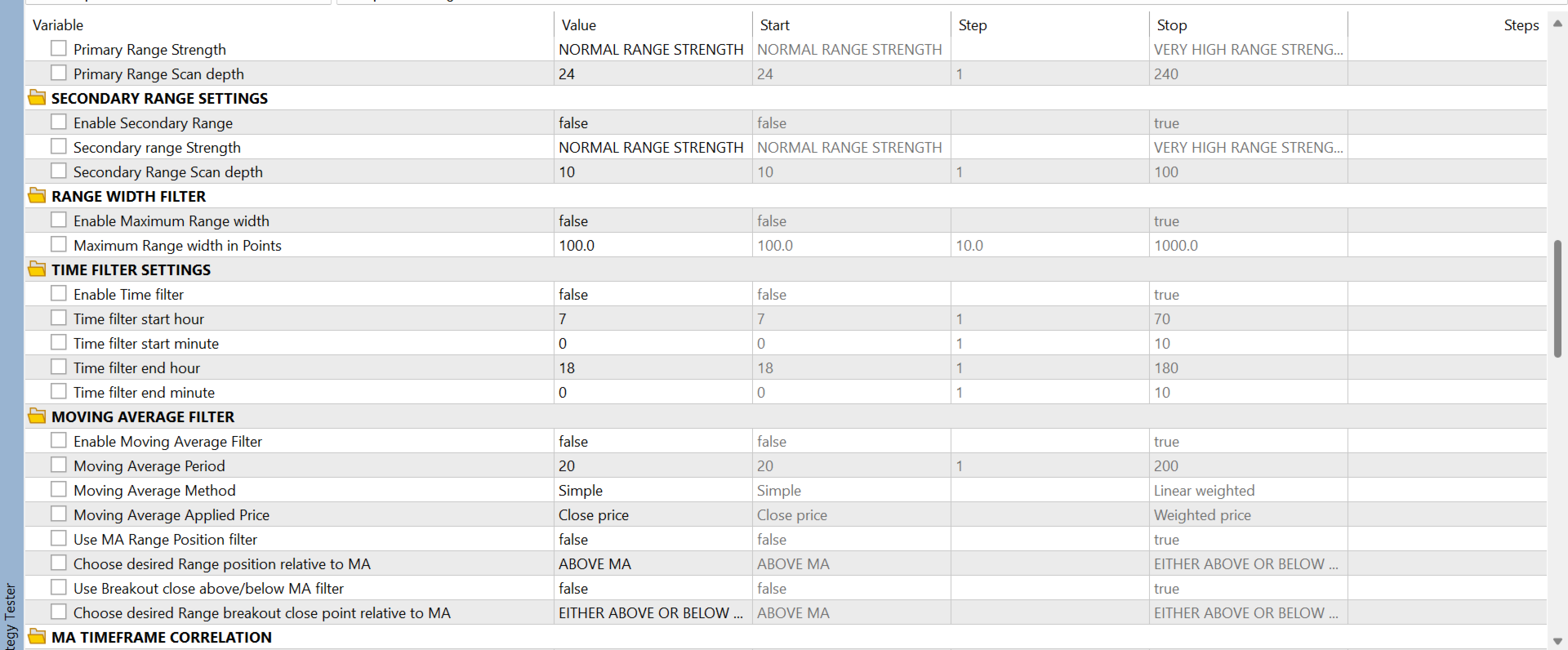Click the MOVING AVERAGE FILTER folder icon

37,416
